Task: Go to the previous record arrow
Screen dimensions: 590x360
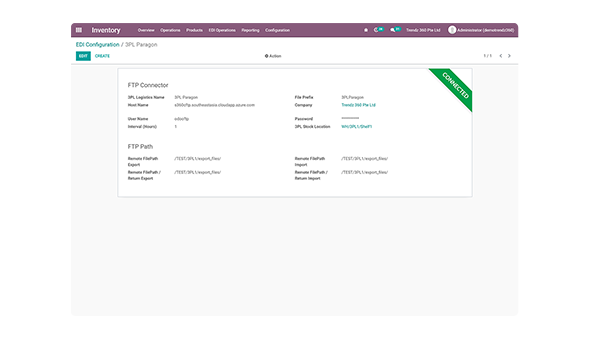Action: [x=501, y=56]
